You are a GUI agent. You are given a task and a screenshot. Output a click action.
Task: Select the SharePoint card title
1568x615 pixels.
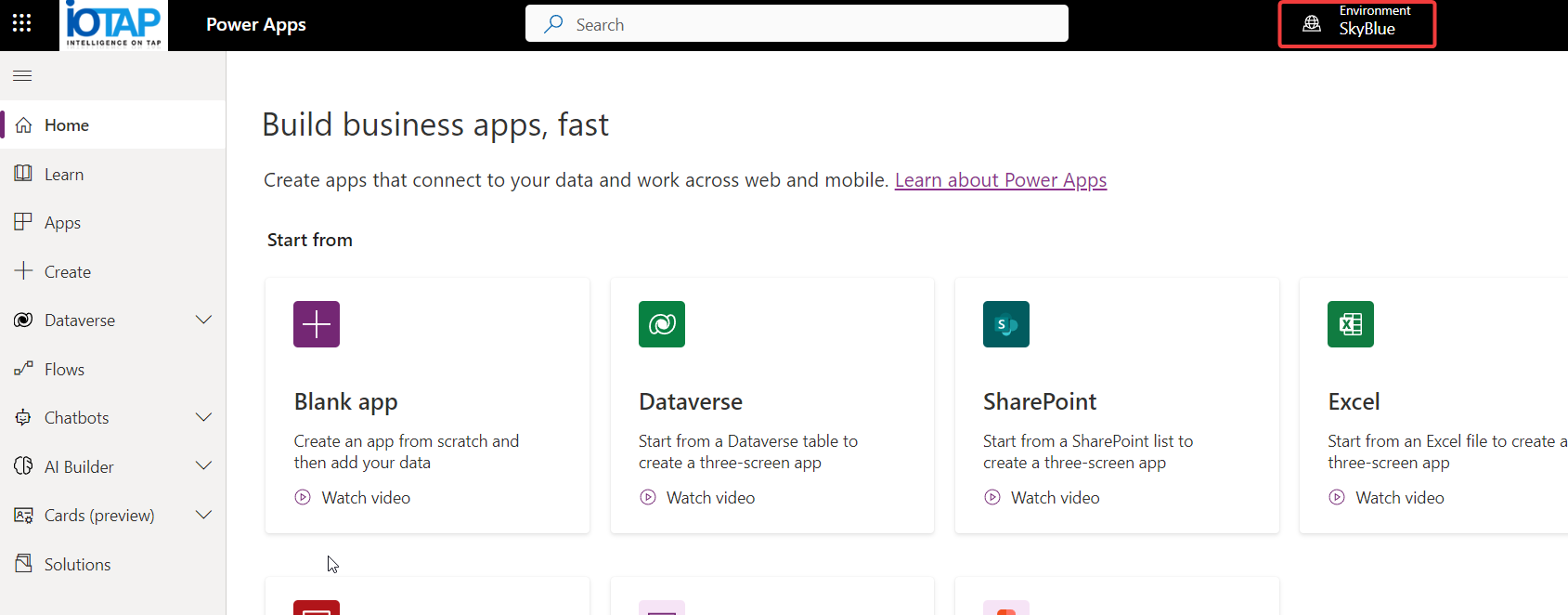(1040, 401)
